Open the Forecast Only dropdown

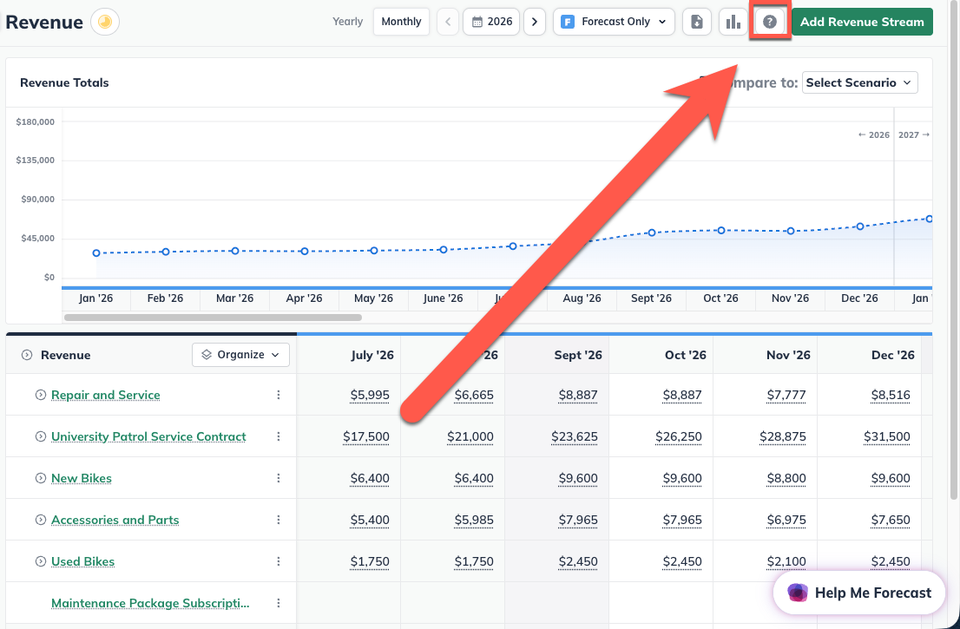click(x=614, y=22)
